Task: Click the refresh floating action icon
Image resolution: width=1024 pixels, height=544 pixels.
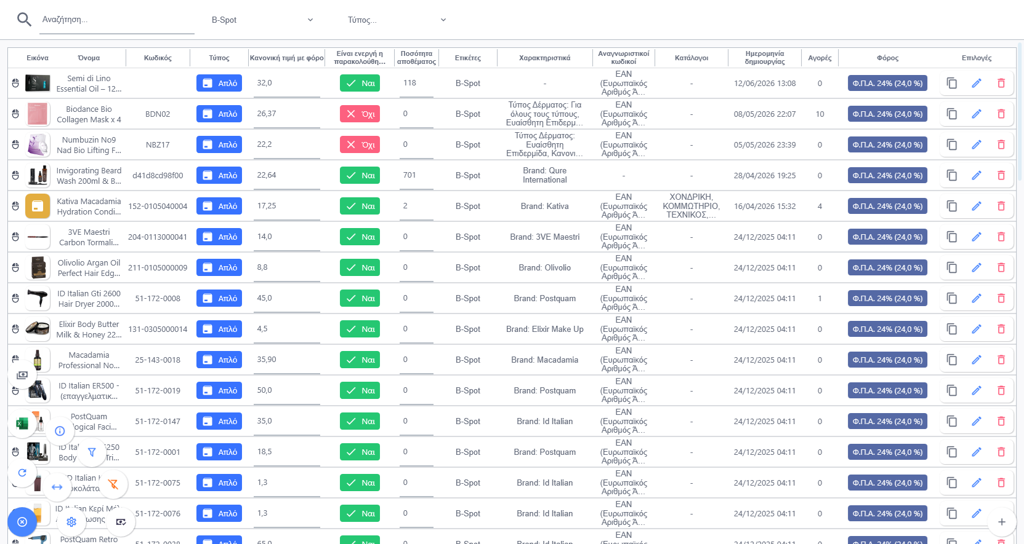Action: pyautogui.click(x=22, y=473)
